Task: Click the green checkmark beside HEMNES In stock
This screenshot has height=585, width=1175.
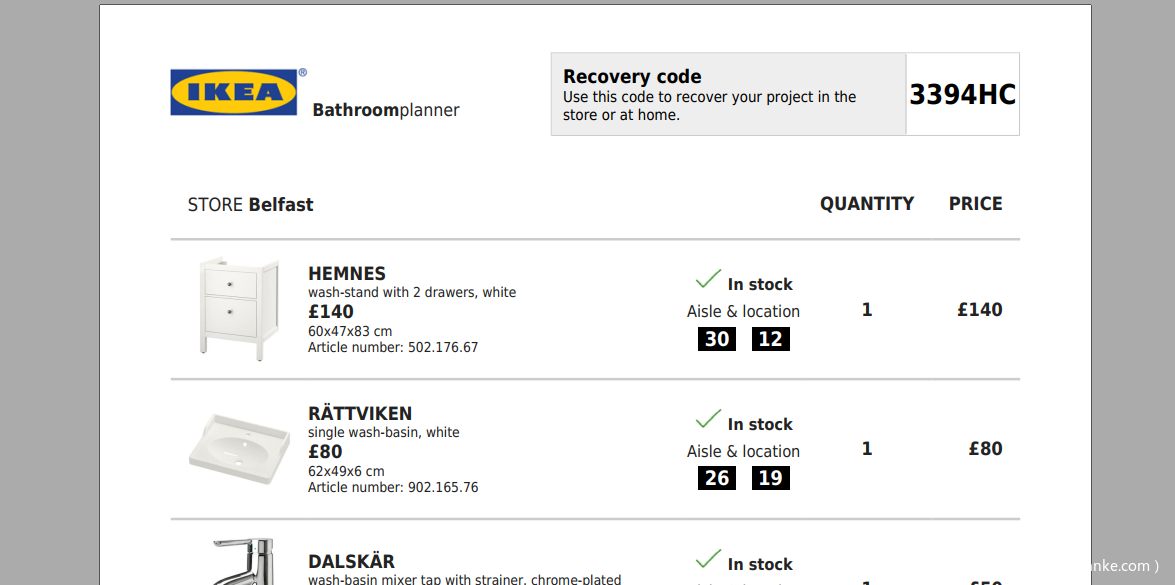Action: (708, 279)
